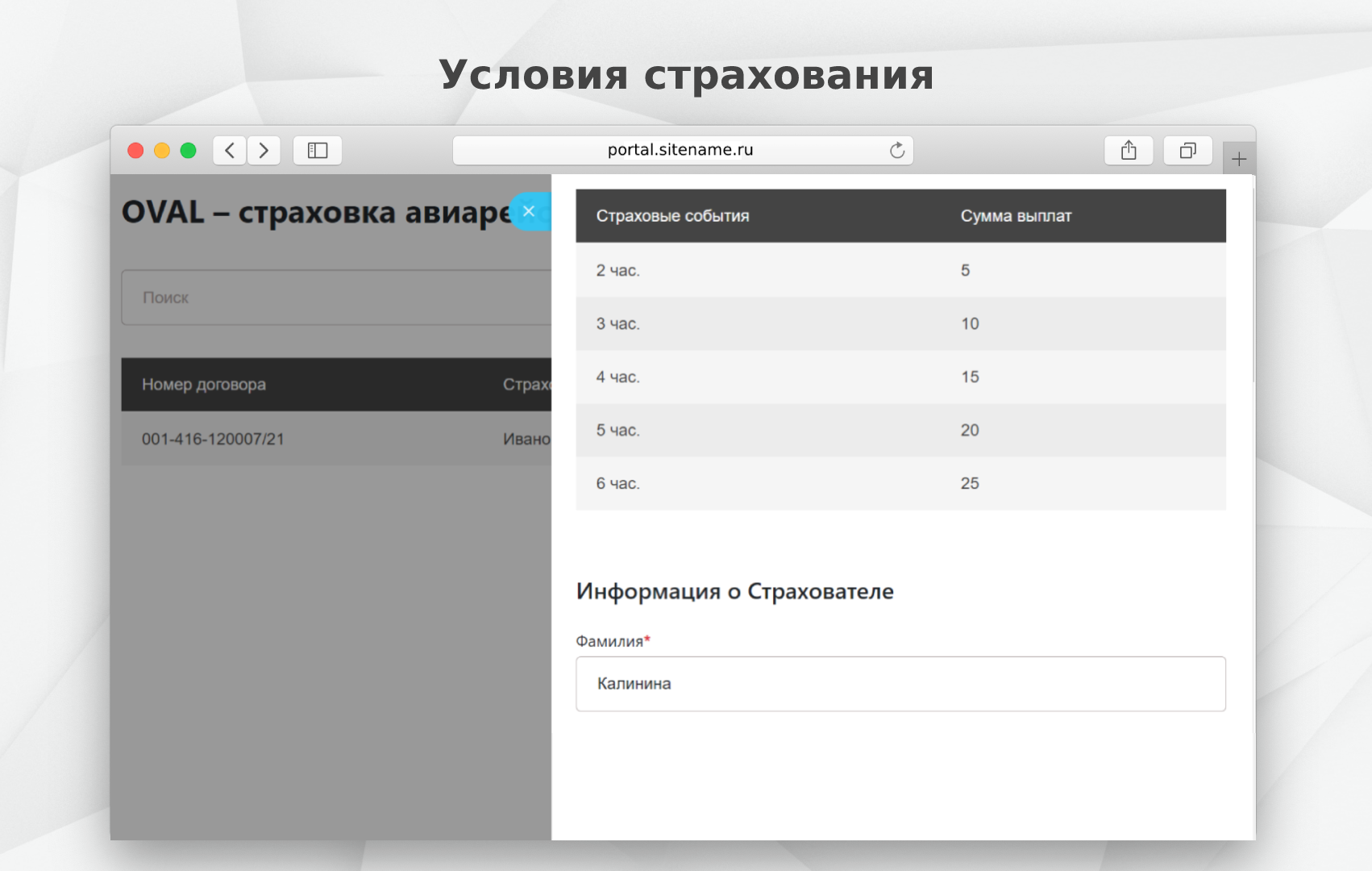Click the panel's vertical scrollbar
This screenshot has width=1372, height=871.
tap(1253, 282)
